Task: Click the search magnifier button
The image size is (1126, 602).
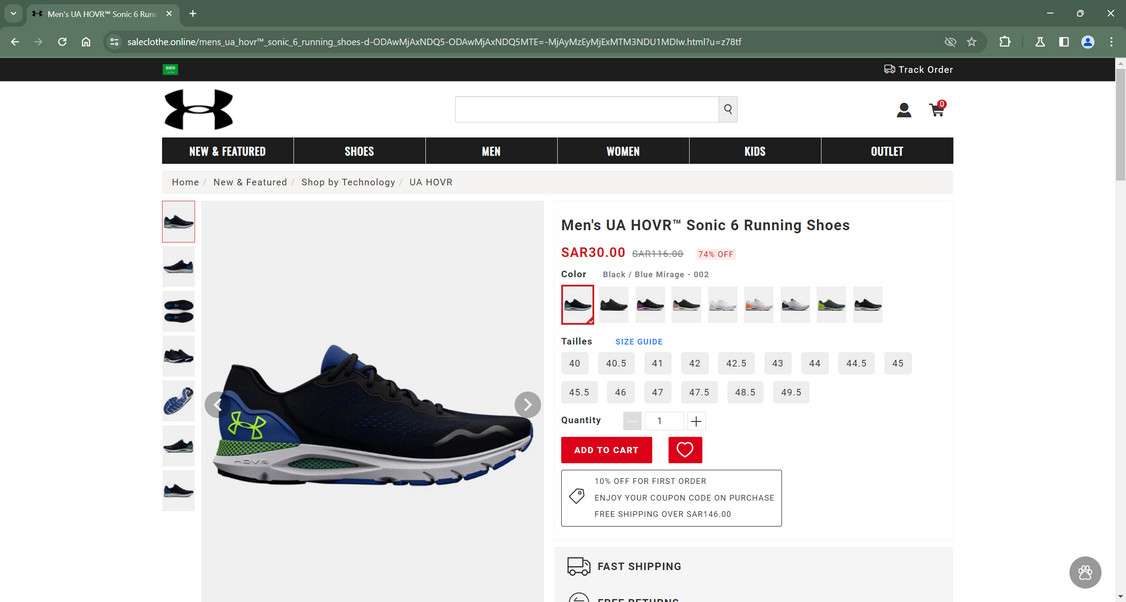Action: click(x=727, y=109)
